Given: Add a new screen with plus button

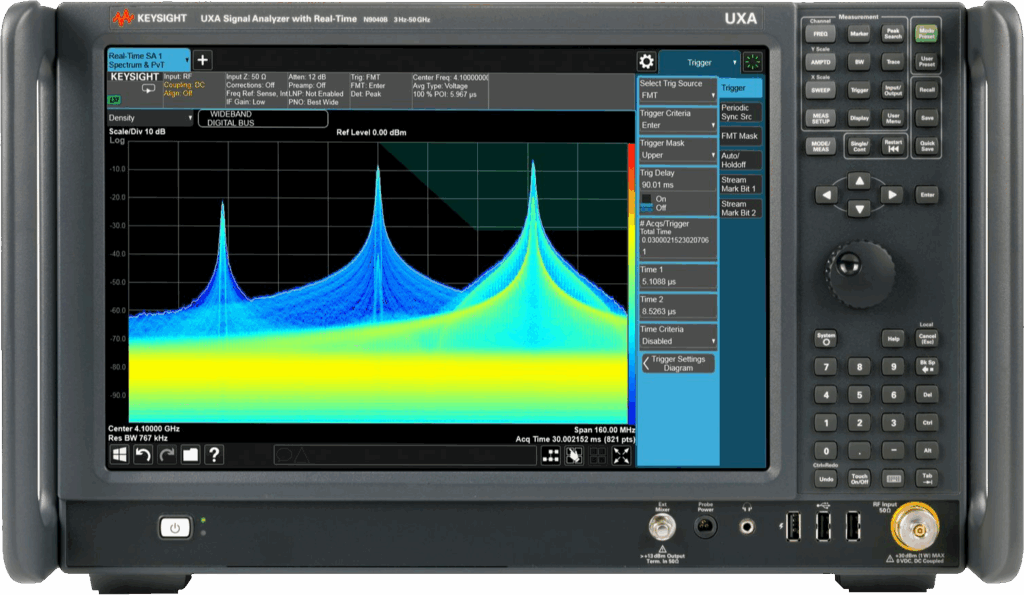Looking at the screenshot, I should [201, 60].
